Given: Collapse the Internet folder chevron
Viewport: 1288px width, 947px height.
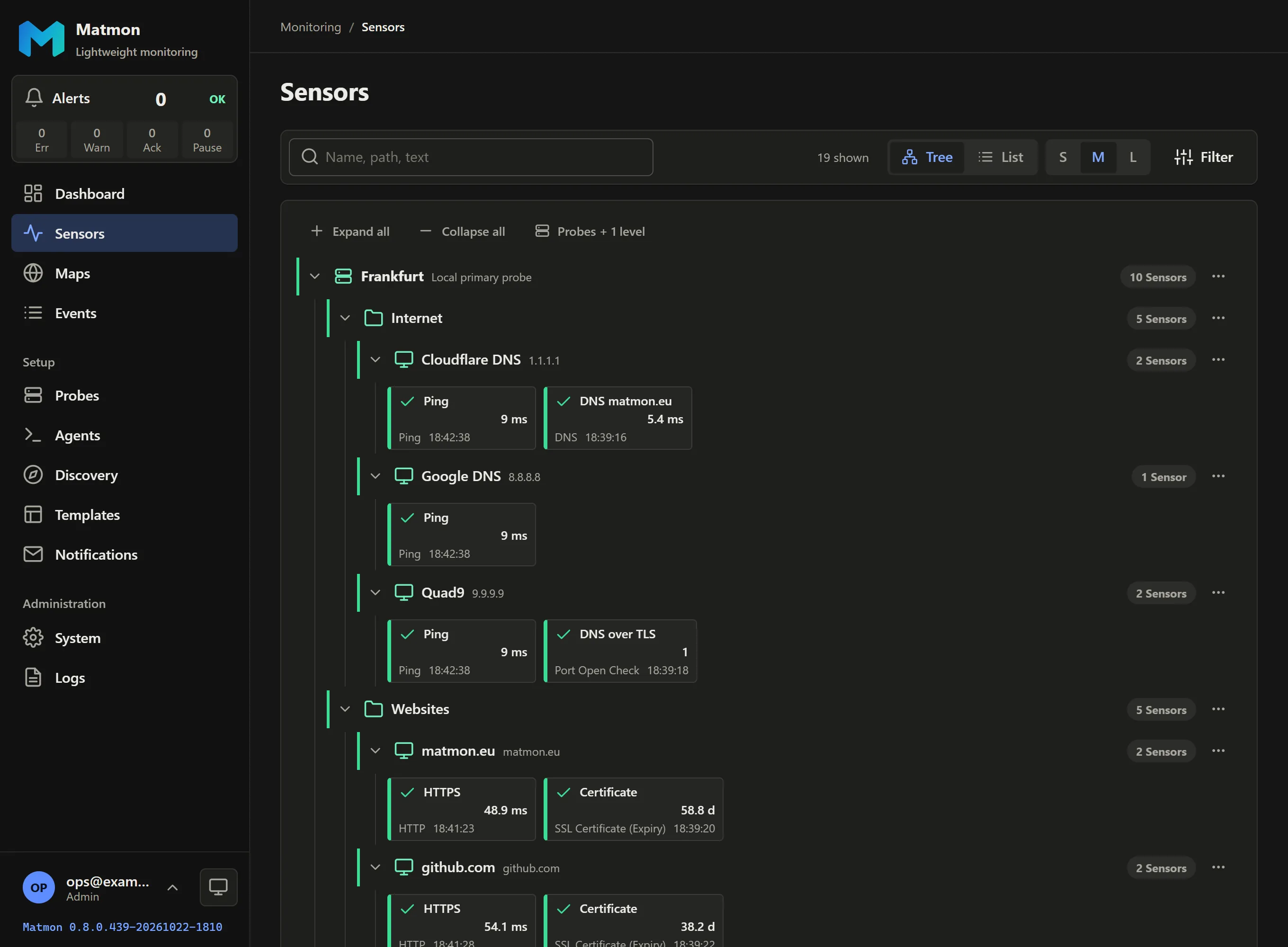Looking at the screenshot, I should pyautogui.click(x=345, y=318).
